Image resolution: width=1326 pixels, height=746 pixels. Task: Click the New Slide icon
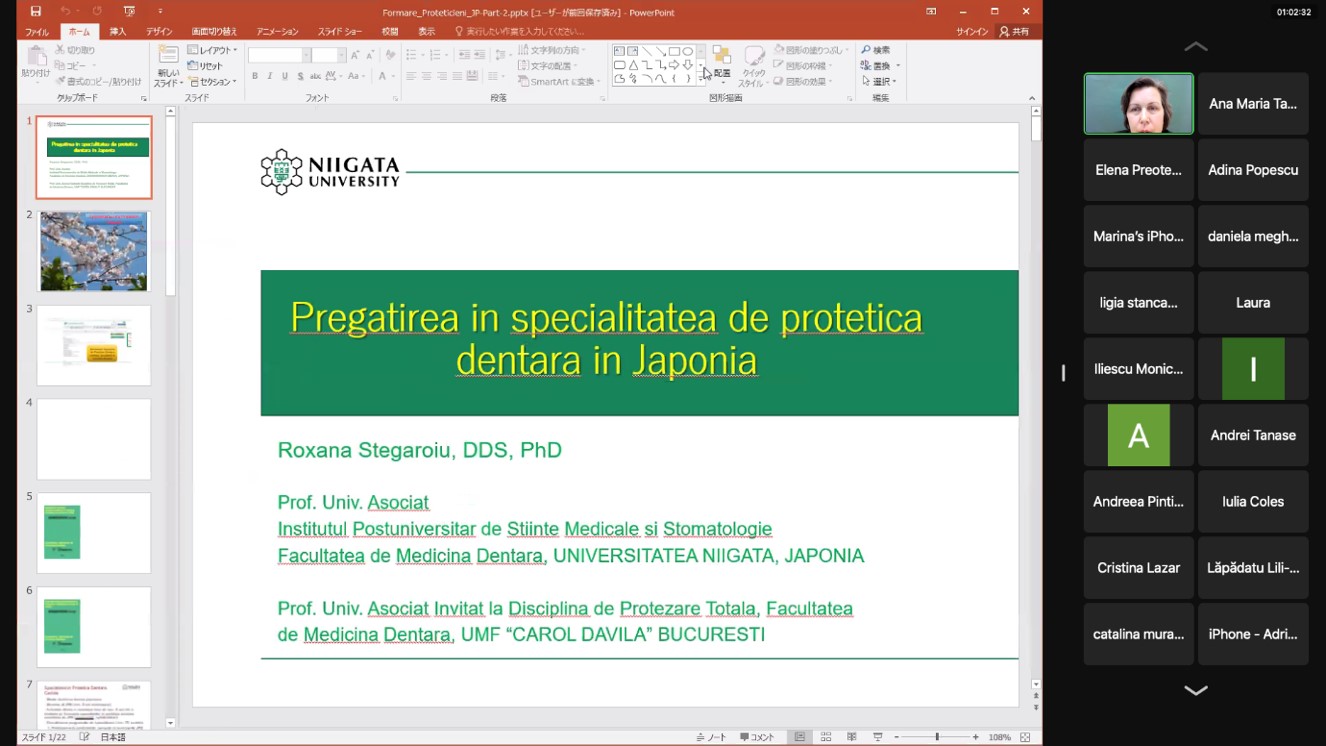[x=168, y=58]
